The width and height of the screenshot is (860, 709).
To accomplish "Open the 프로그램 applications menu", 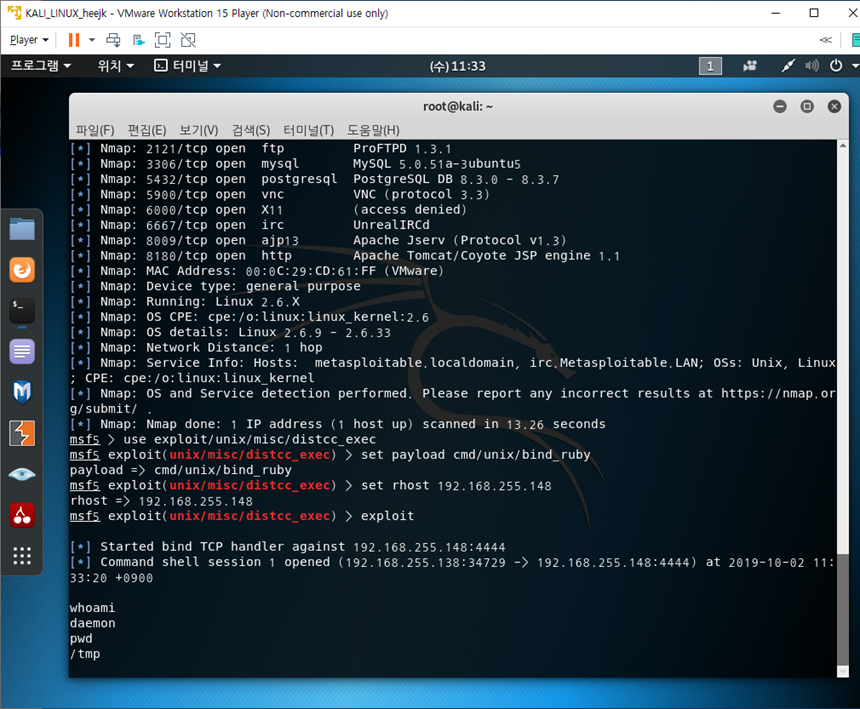I will point(41,66).
